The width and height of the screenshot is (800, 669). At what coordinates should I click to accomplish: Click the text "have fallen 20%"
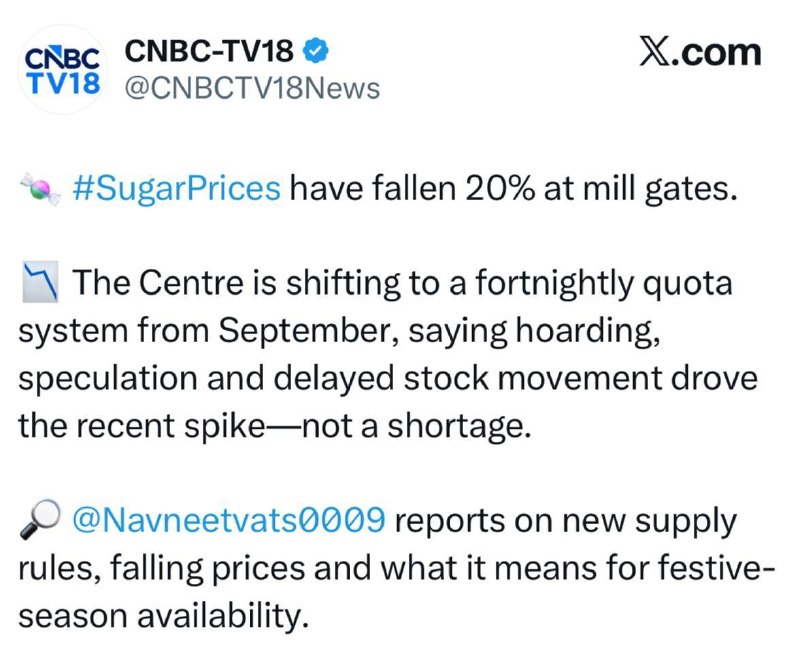tap(412, 189)
